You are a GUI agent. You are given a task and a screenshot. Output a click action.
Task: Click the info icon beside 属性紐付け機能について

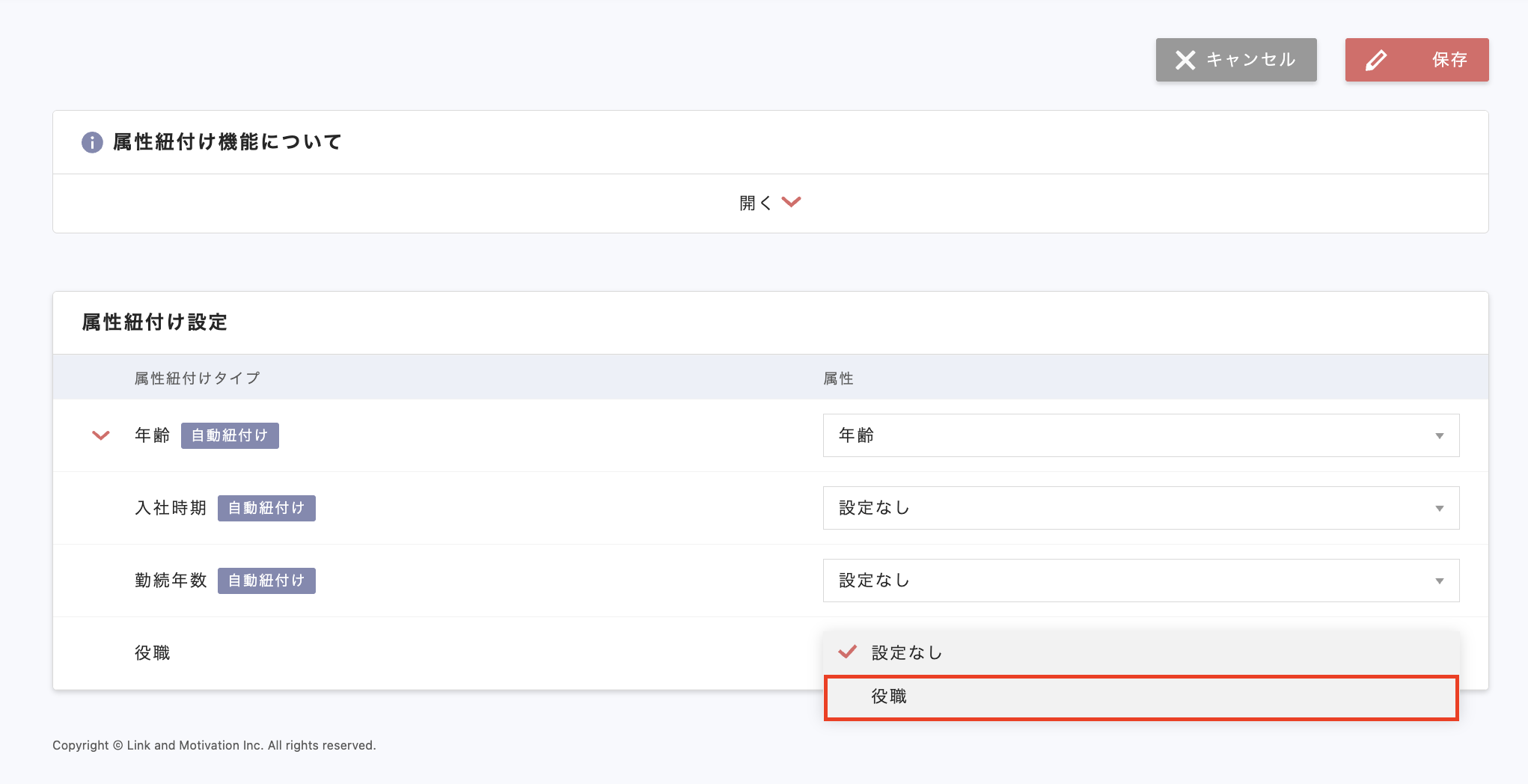tap(92, 142)
